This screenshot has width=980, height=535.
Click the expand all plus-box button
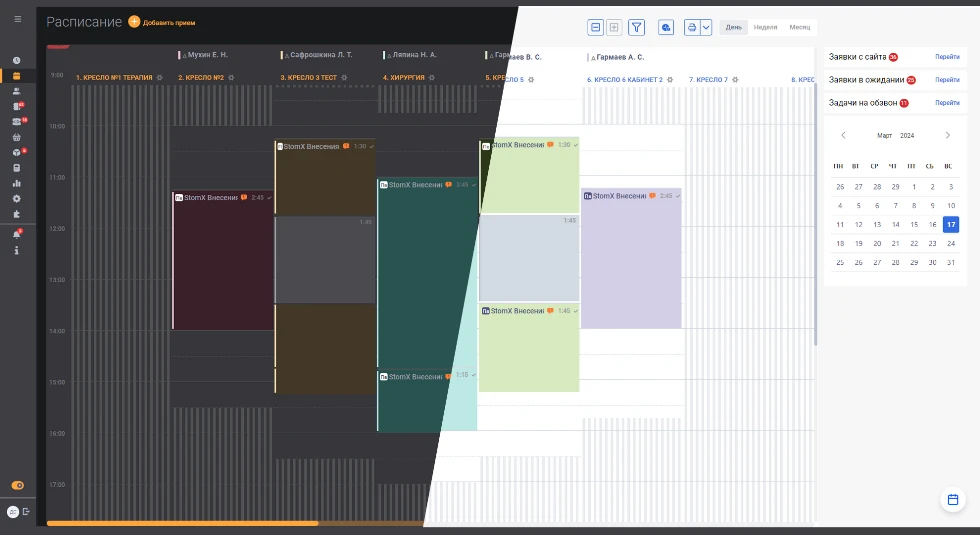pos(614,27)
